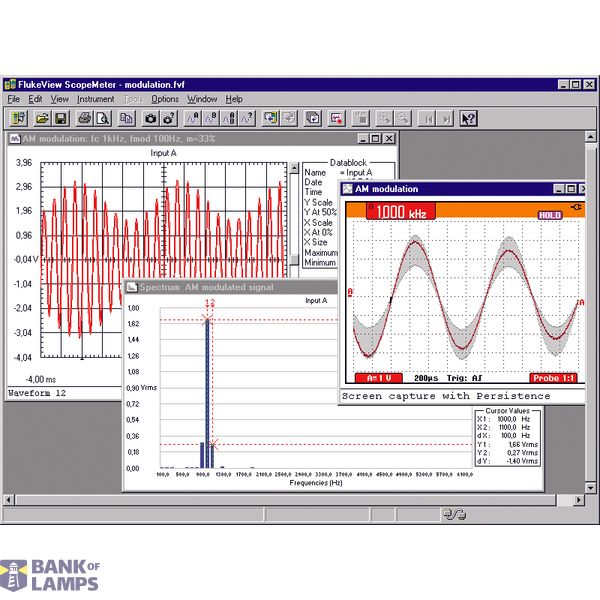Click horizontal scrollbar left arrow
600x600 pixels.
8,500
